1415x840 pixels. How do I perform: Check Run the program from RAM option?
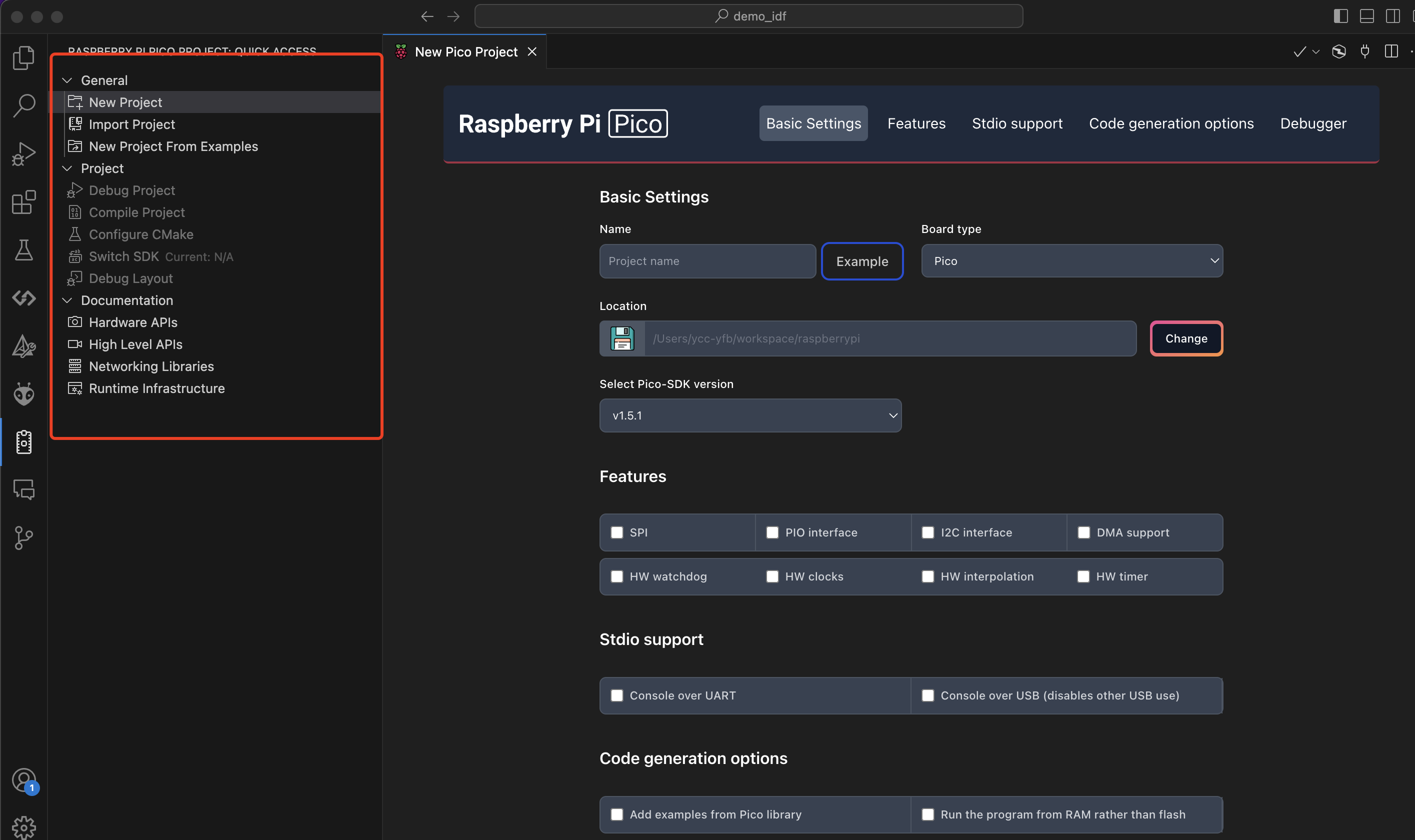tap(927, 814)
